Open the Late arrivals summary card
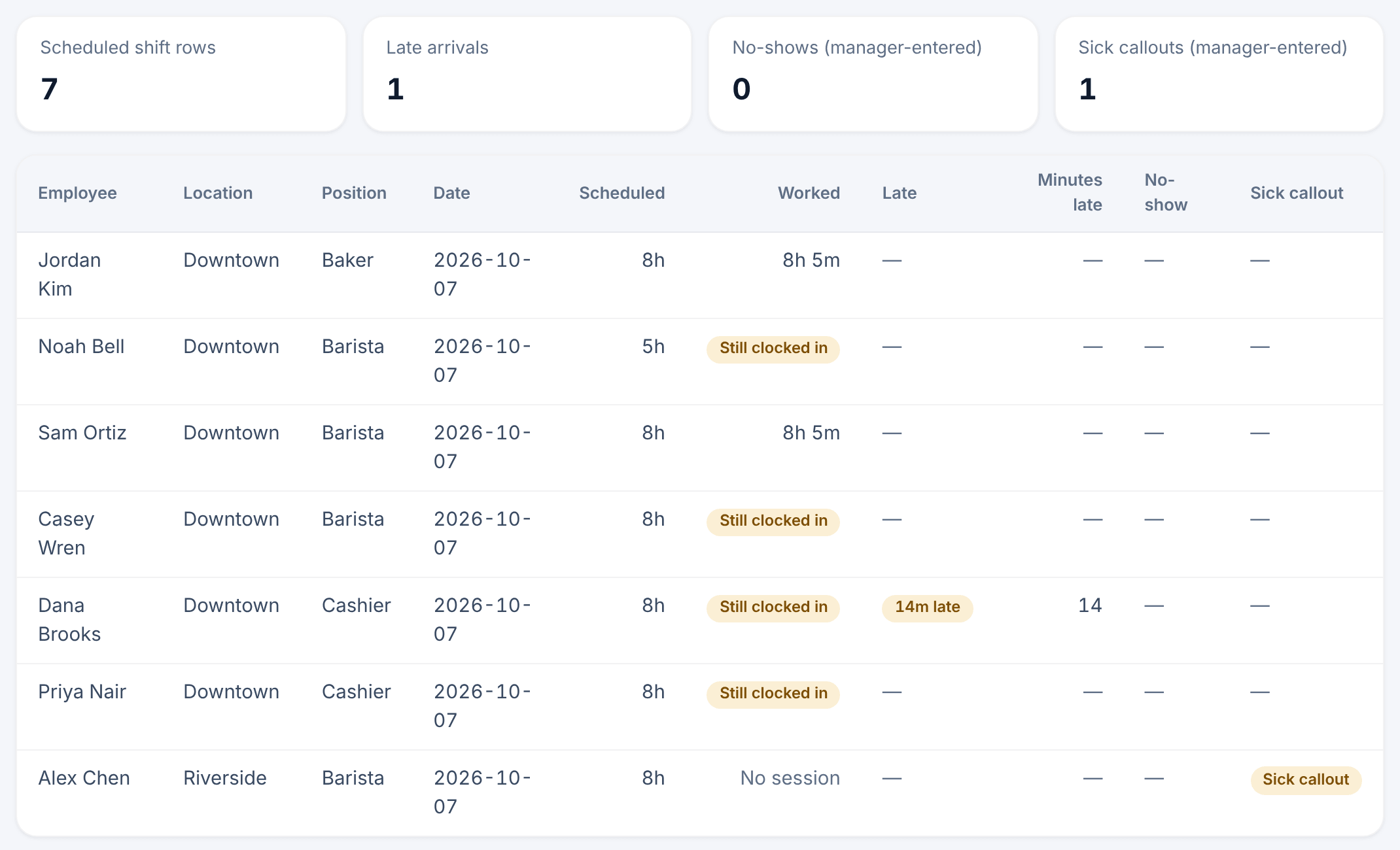1400x850 pixels. tap(527, 74)
